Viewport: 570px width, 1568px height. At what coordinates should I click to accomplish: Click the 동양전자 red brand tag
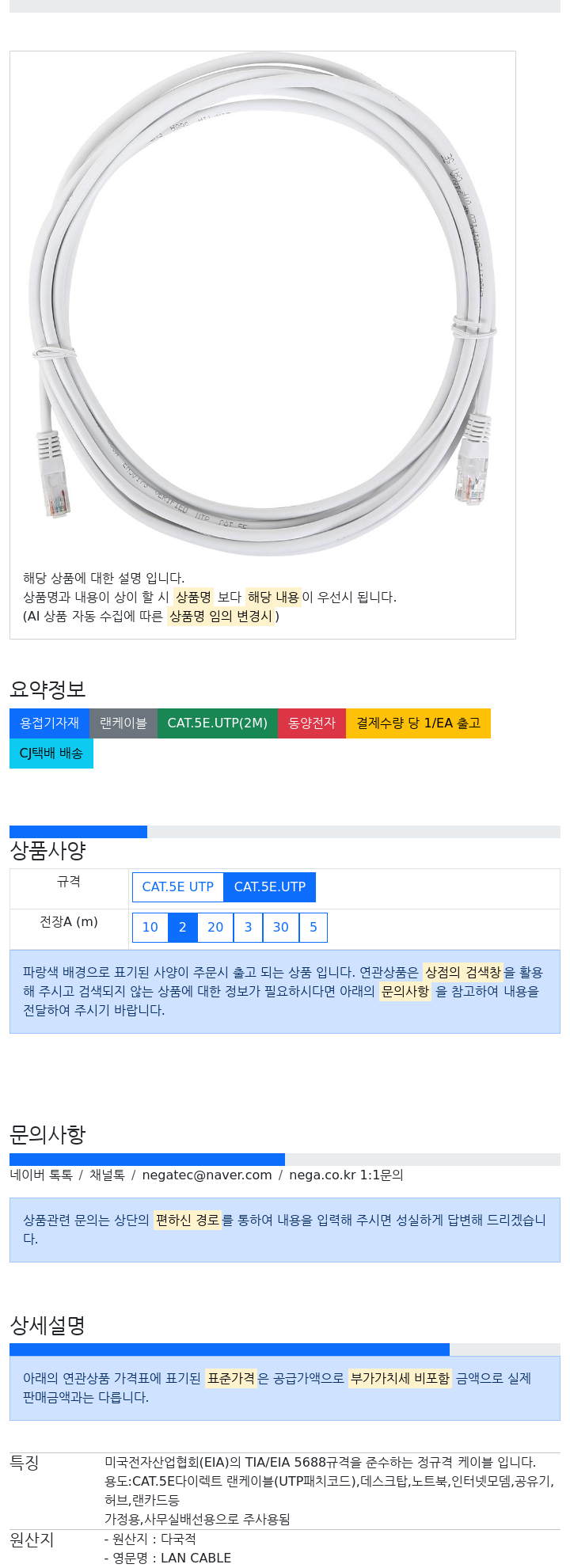pyautogui.click(x=312, y=723)
